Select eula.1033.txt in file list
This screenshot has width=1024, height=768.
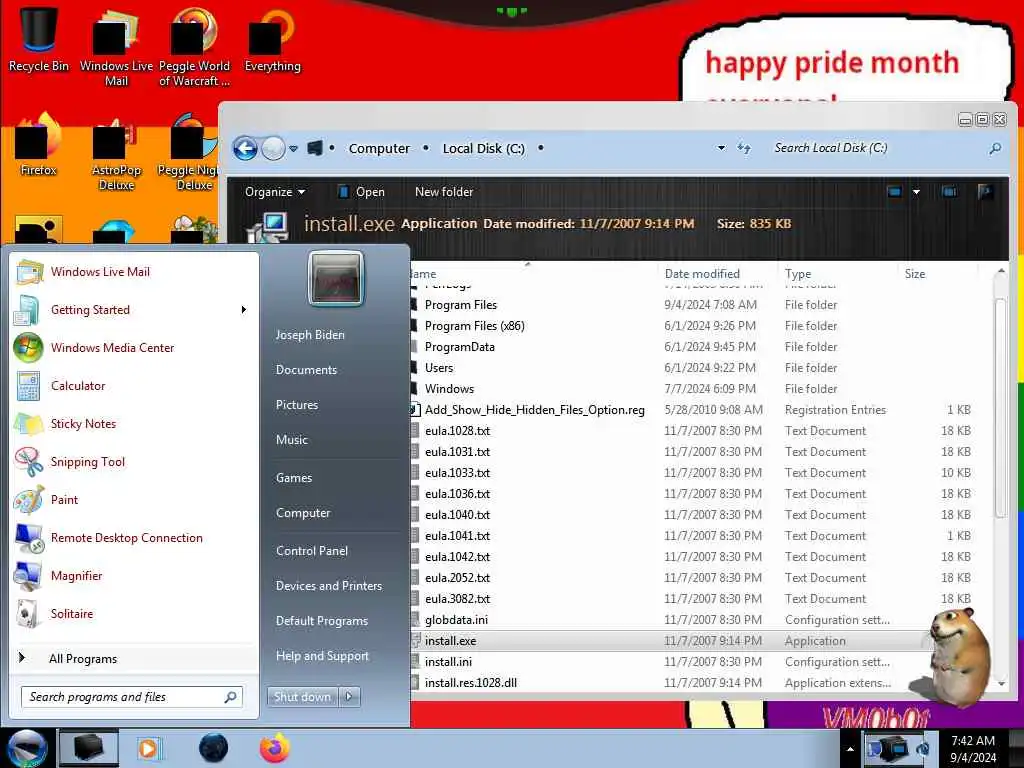point(457,473)
